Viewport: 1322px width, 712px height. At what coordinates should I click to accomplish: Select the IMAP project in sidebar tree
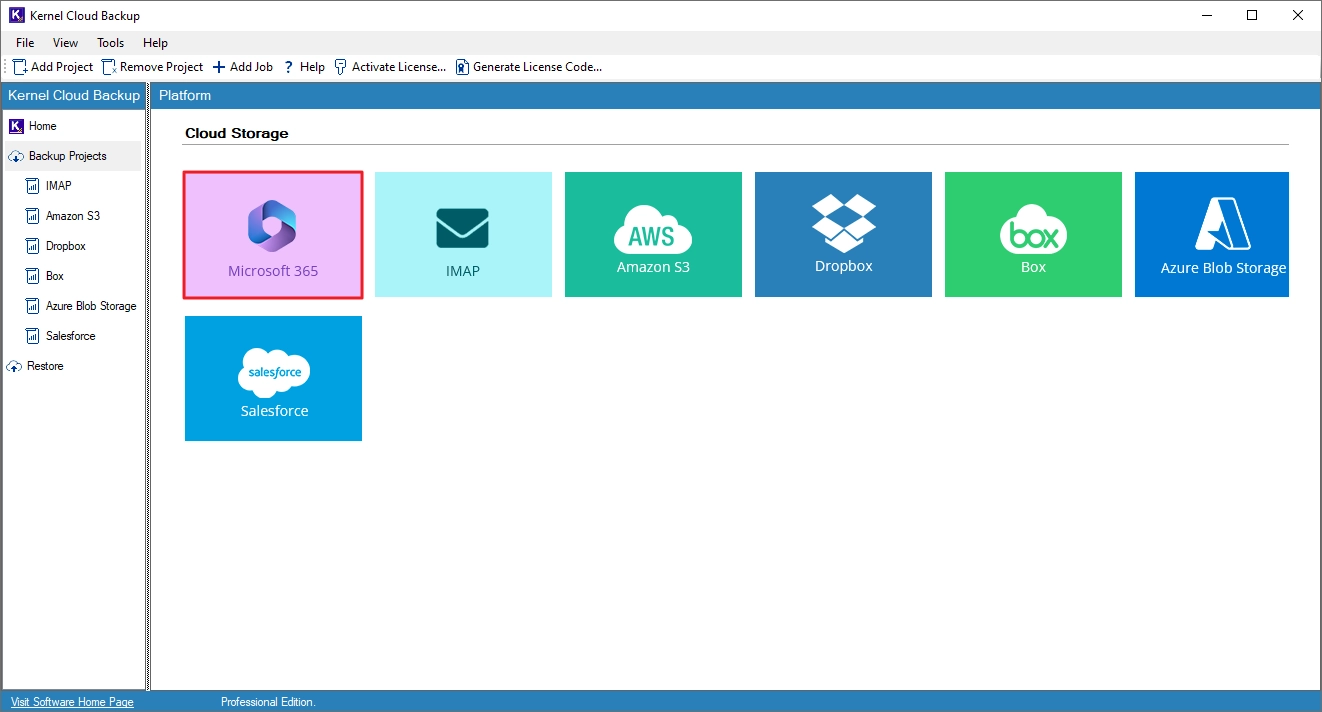point(49,186)
